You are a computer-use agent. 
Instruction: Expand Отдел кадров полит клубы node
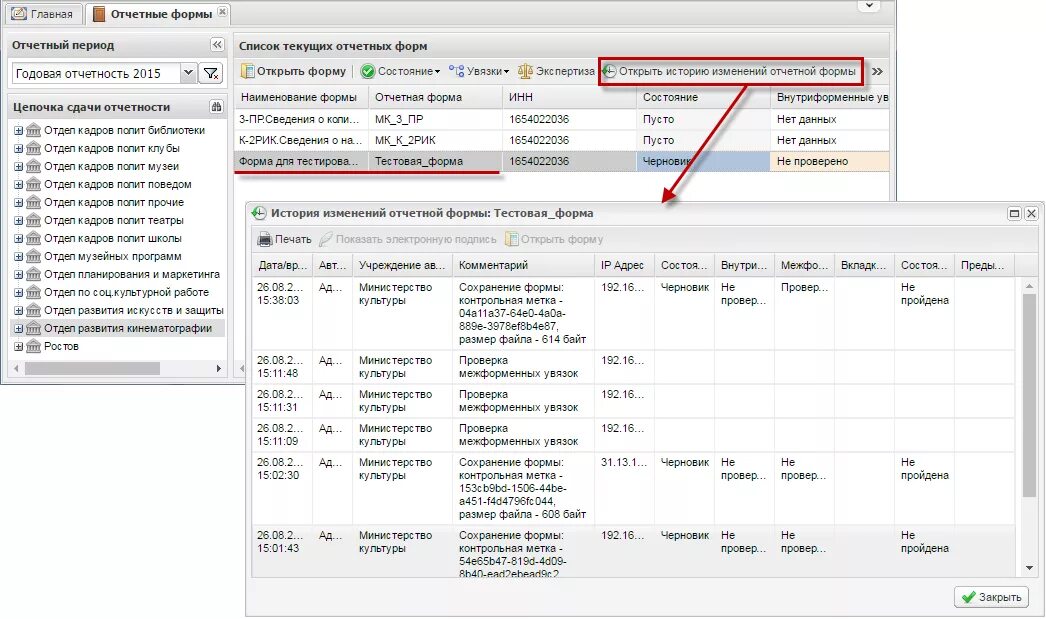point(18,148)
